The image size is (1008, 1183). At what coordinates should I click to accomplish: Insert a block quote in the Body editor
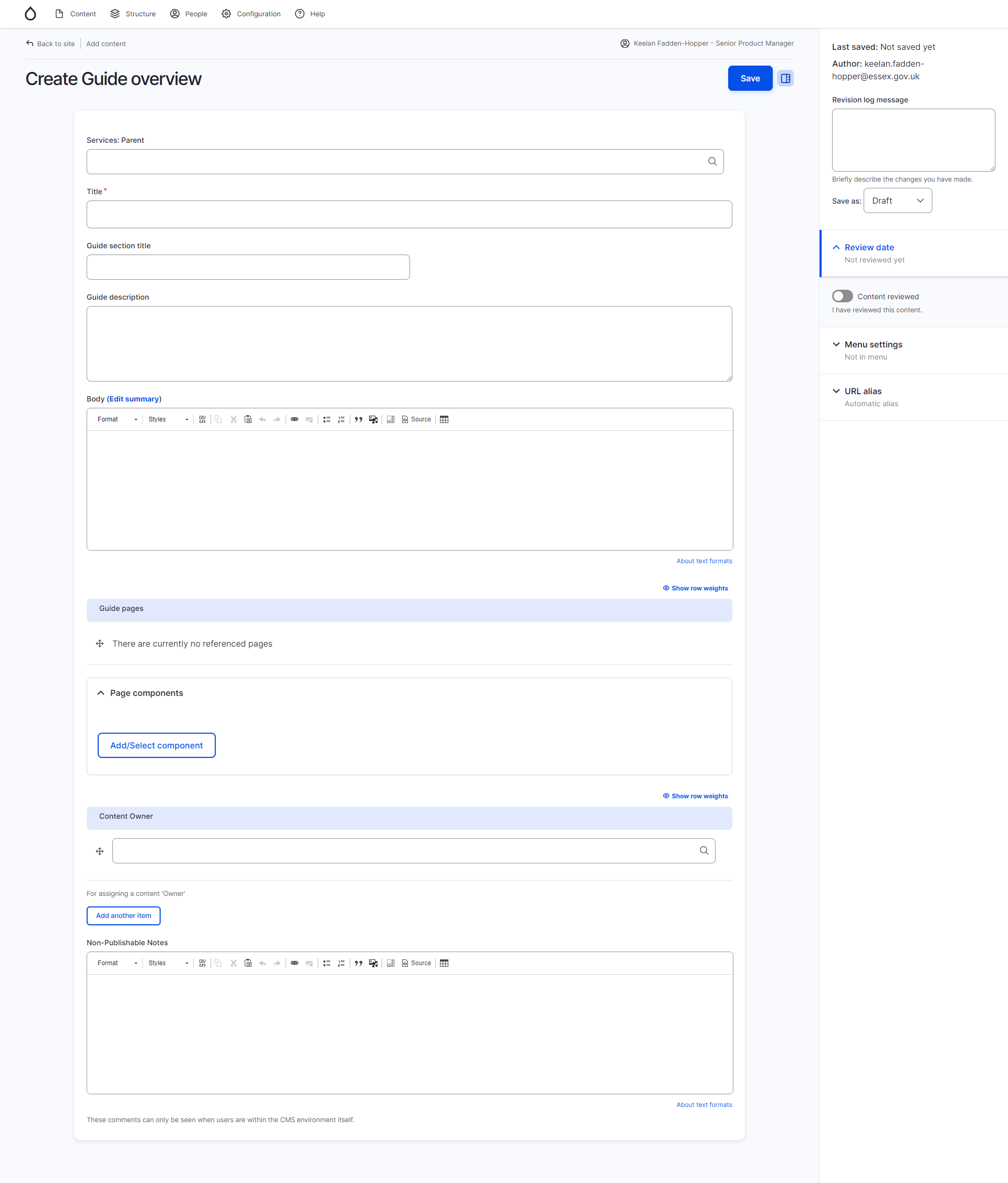(359, 419)
